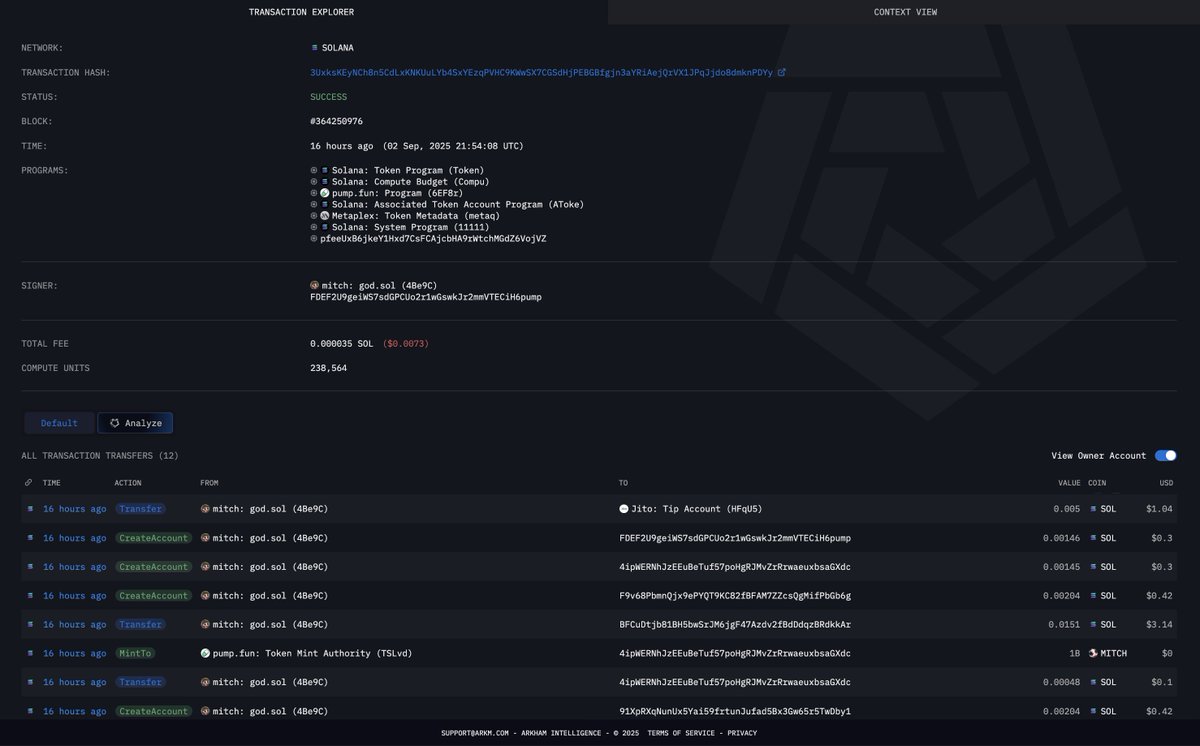Image resolution: width=1200 pixels, height=746 pixels.
Task: Click the chain icon starting the Jito Tip row
Action: [30, 509]
